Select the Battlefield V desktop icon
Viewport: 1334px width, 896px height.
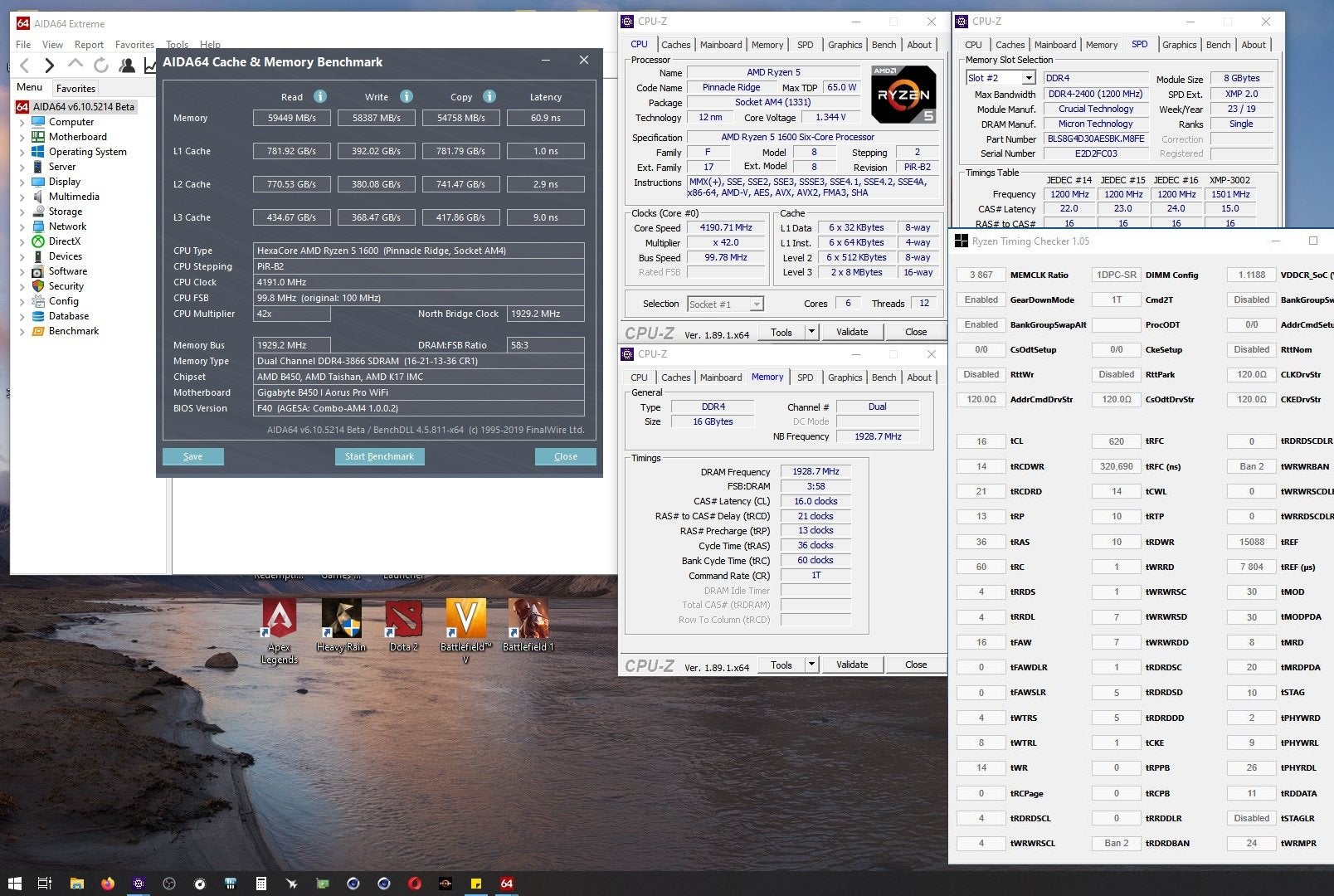[465, 631]
